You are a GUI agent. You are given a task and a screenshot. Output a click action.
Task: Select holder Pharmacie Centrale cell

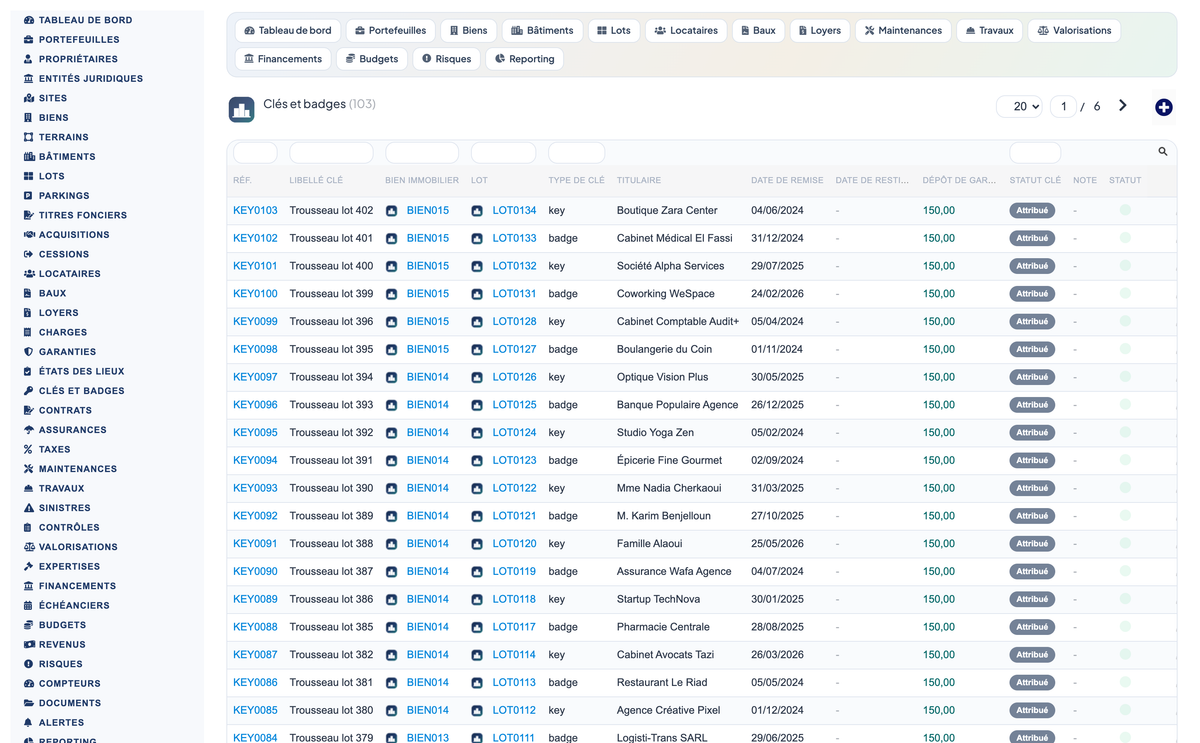click(663, 627)
